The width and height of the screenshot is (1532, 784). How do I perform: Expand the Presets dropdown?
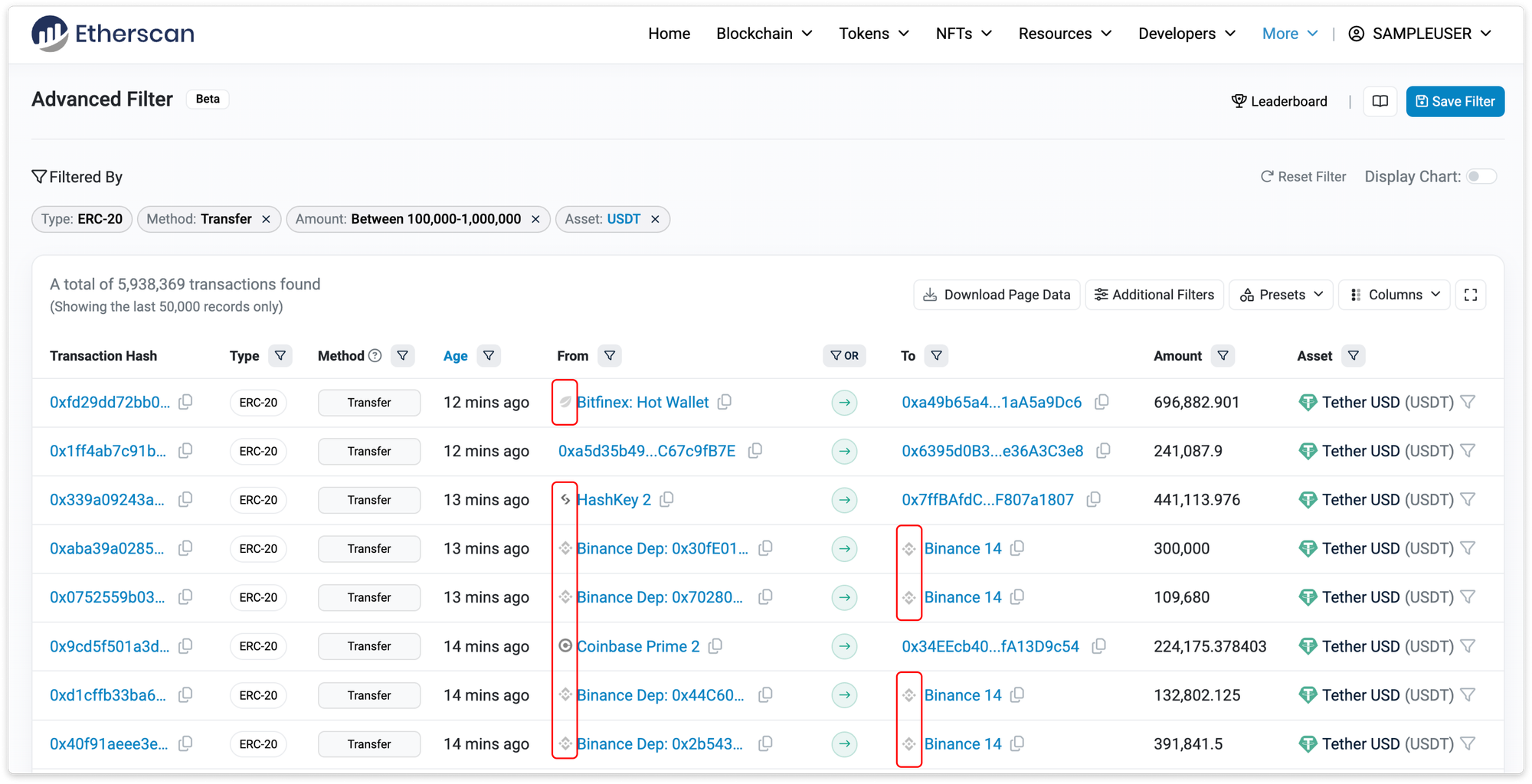coord(1282,295)
